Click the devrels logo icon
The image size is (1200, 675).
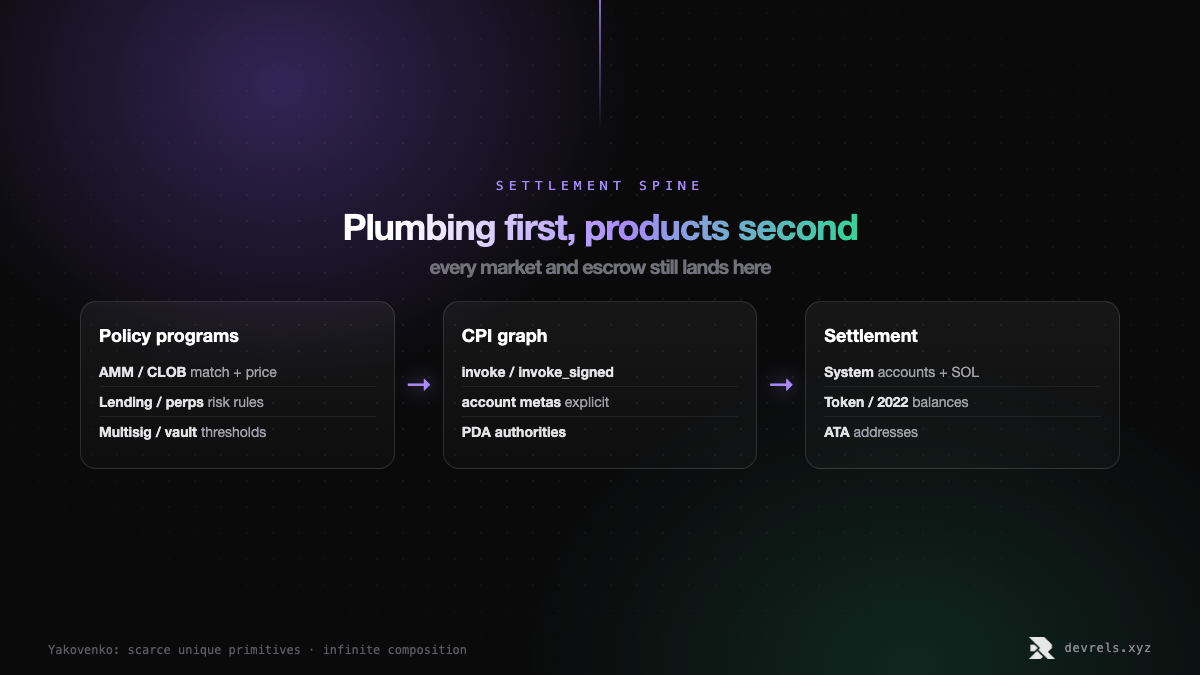pyautogui.click(x=1041, y=648)
